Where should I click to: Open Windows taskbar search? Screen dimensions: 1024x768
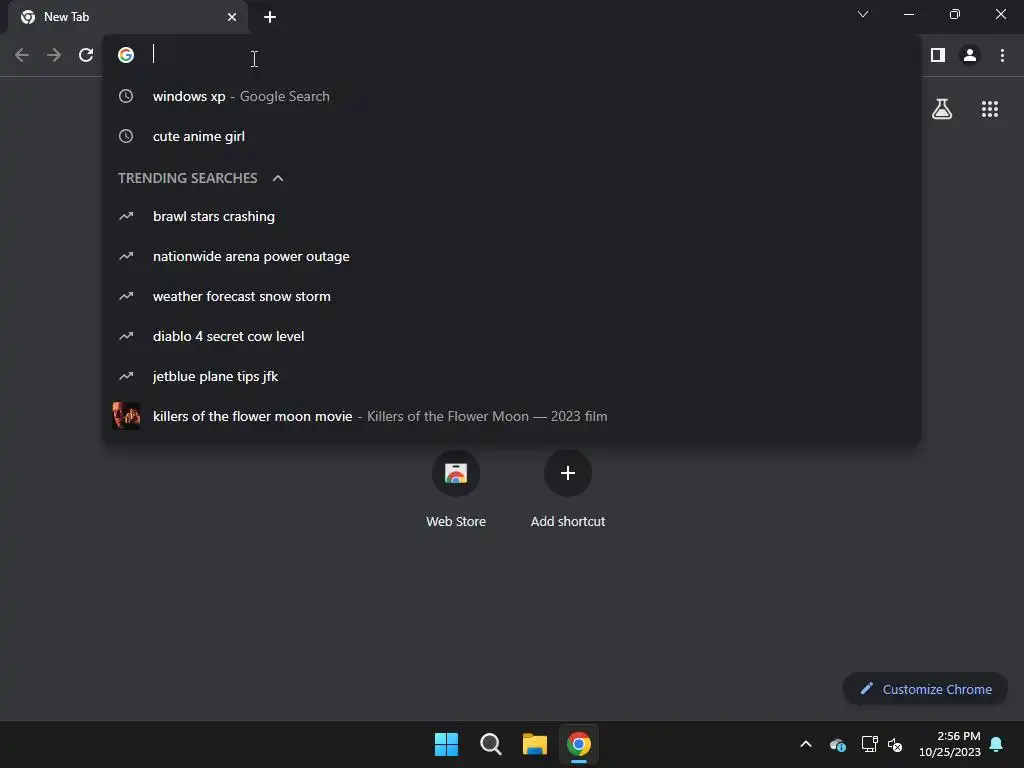[x=490, y=744]
